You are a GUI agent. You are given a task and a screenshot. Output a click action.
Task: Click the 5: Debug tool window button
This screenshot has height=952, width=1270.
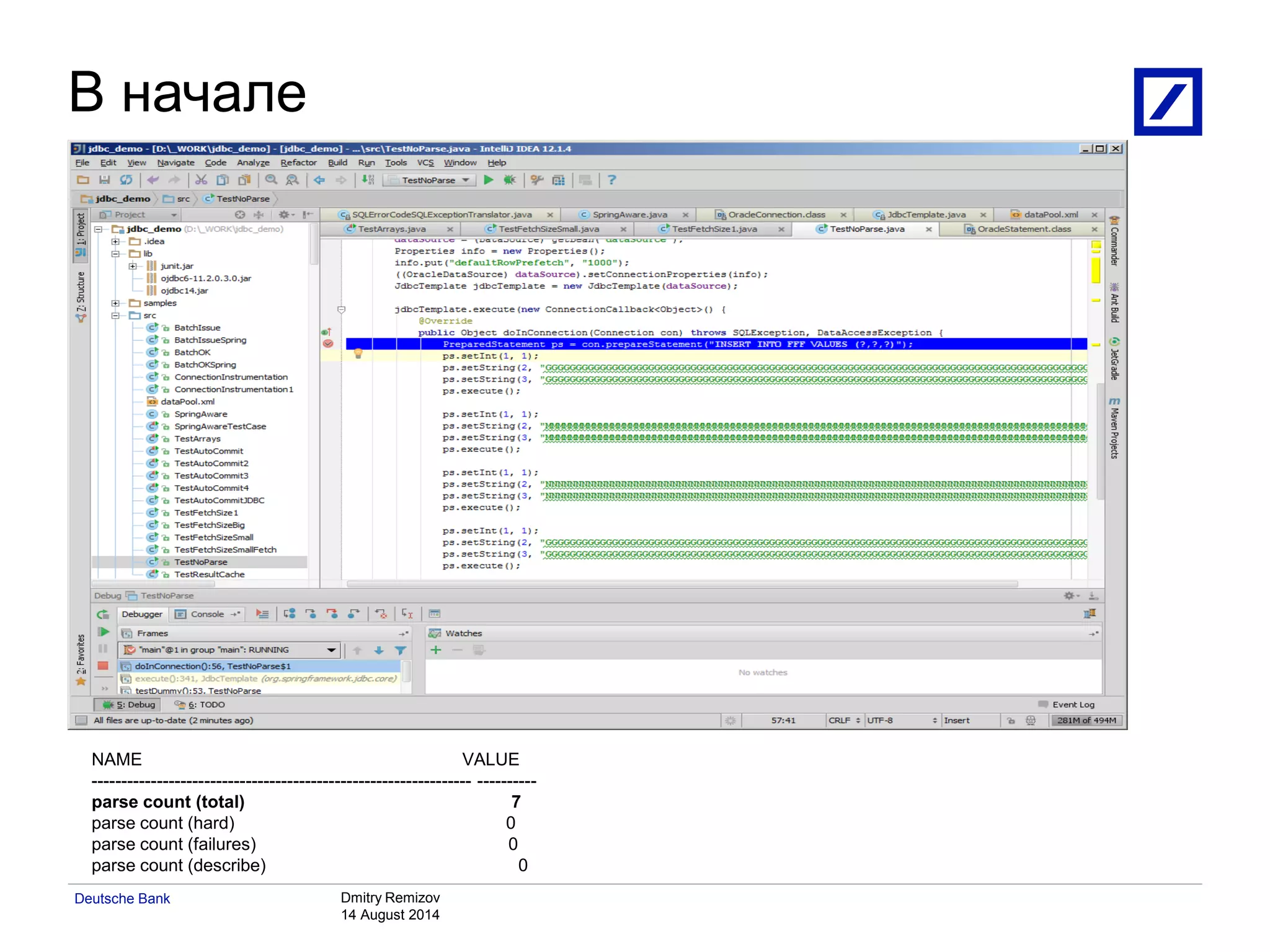(128, 705)
